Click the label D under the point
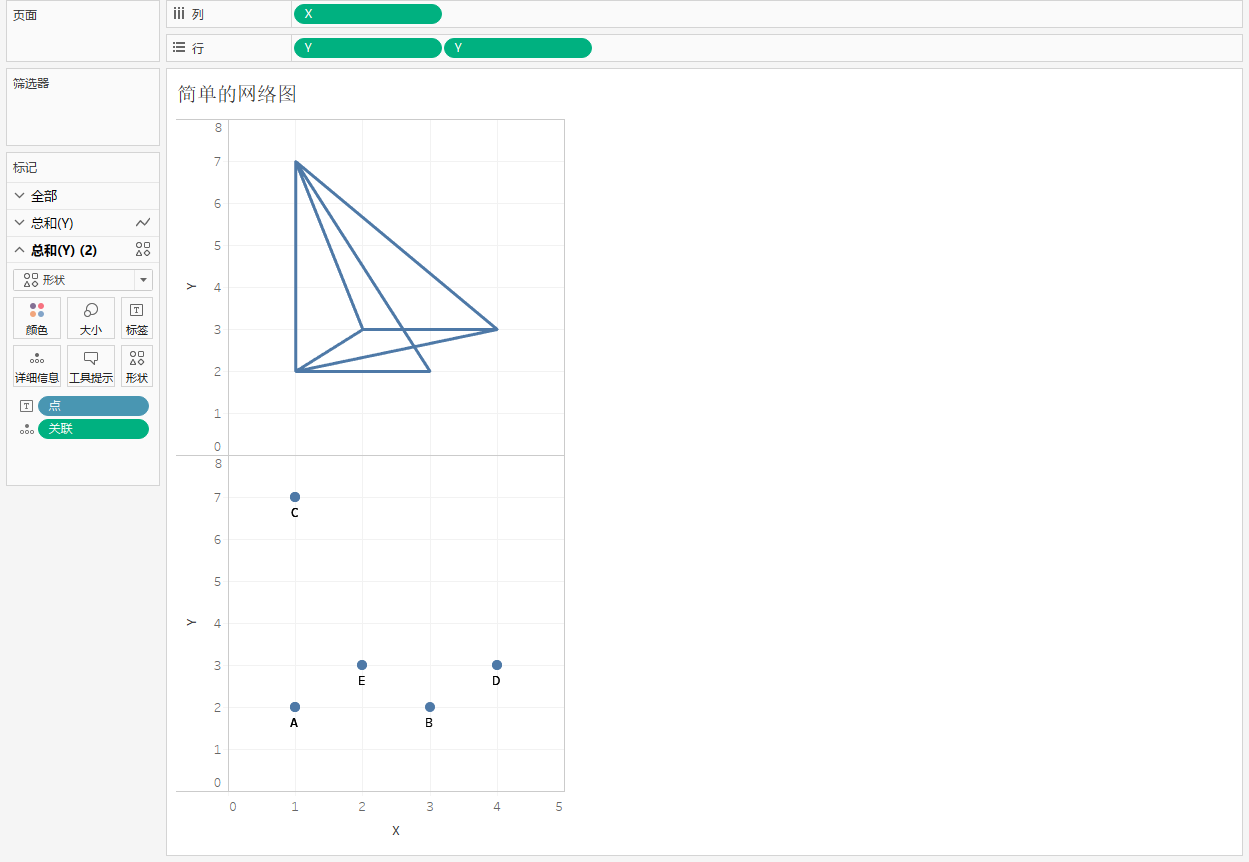 (x=496, y=681)
